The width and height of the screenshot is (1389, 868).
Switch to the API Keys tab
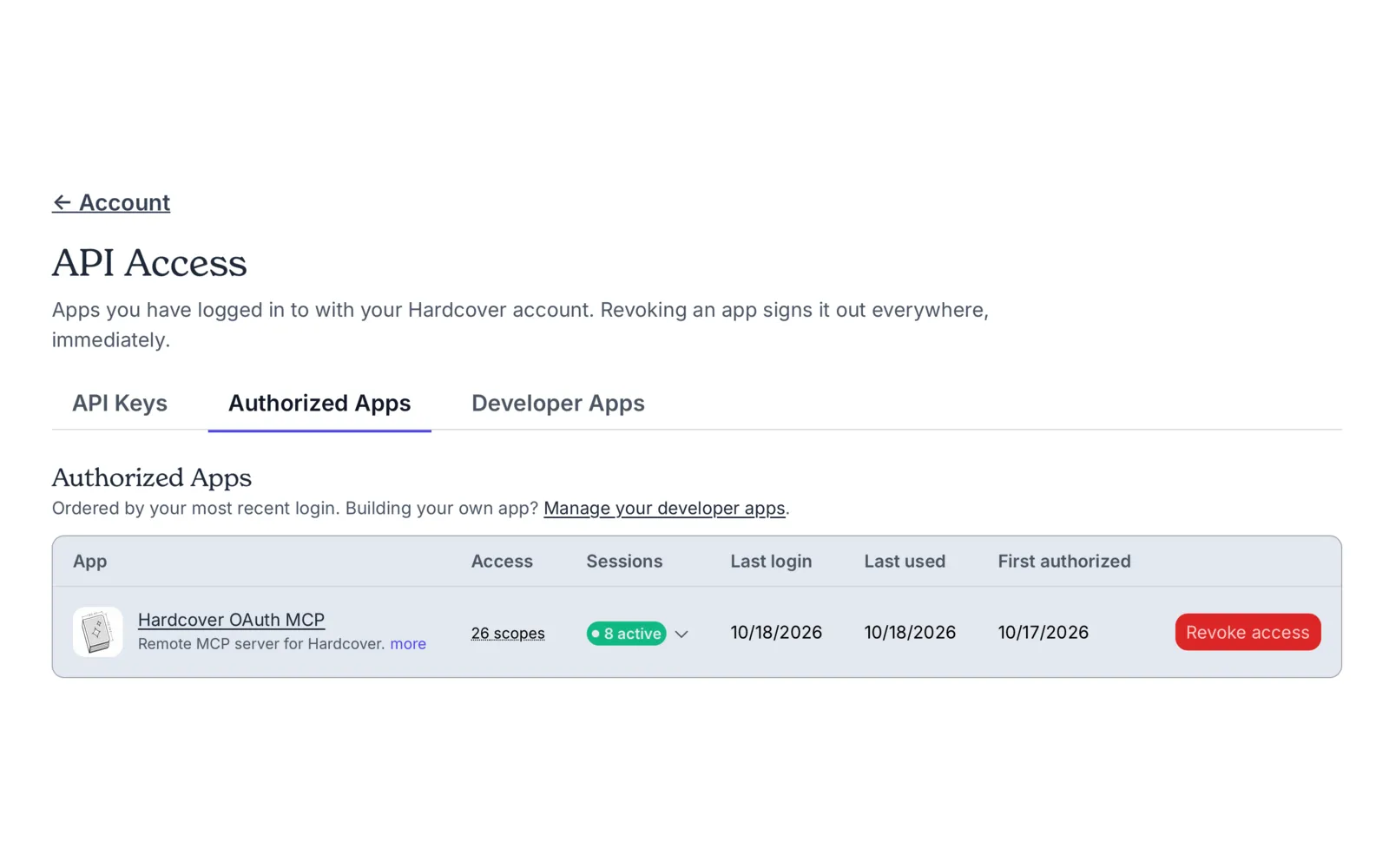click(x=120, y=404)
